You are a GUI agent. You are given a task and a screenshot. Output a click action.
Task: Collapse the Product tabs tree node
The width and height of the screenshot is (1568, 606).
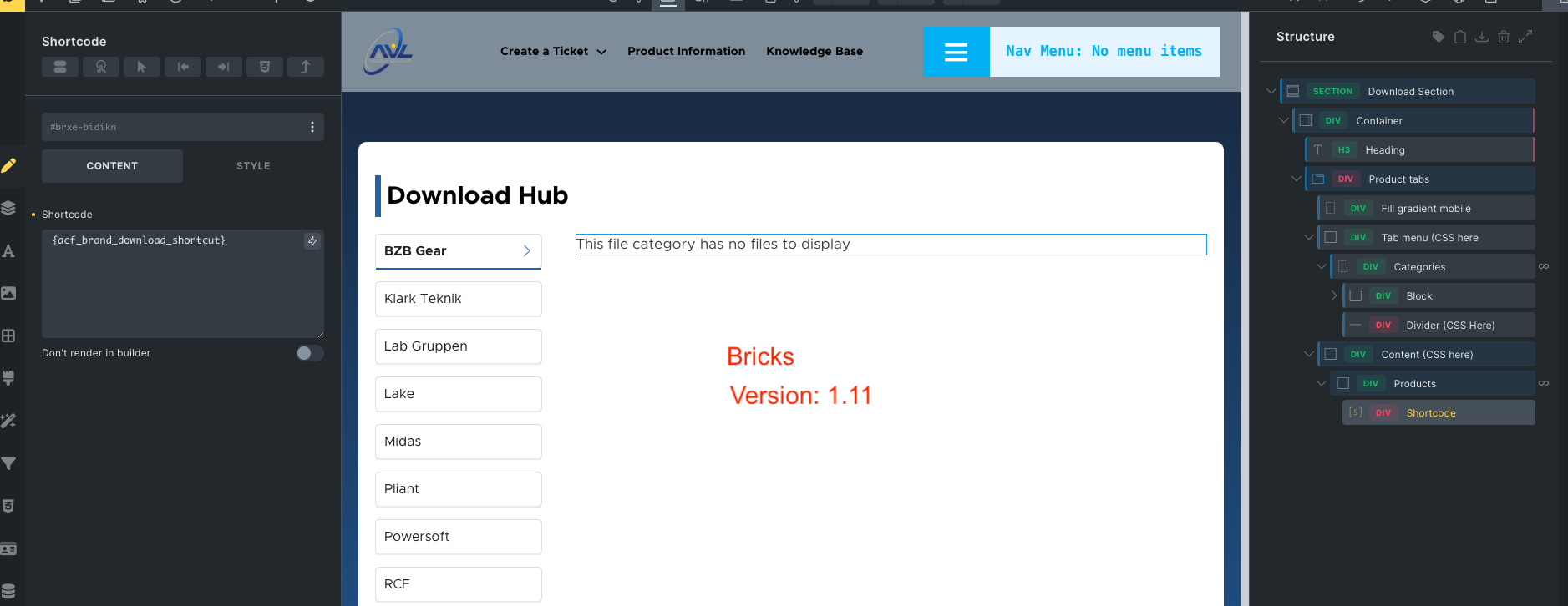1297,179
